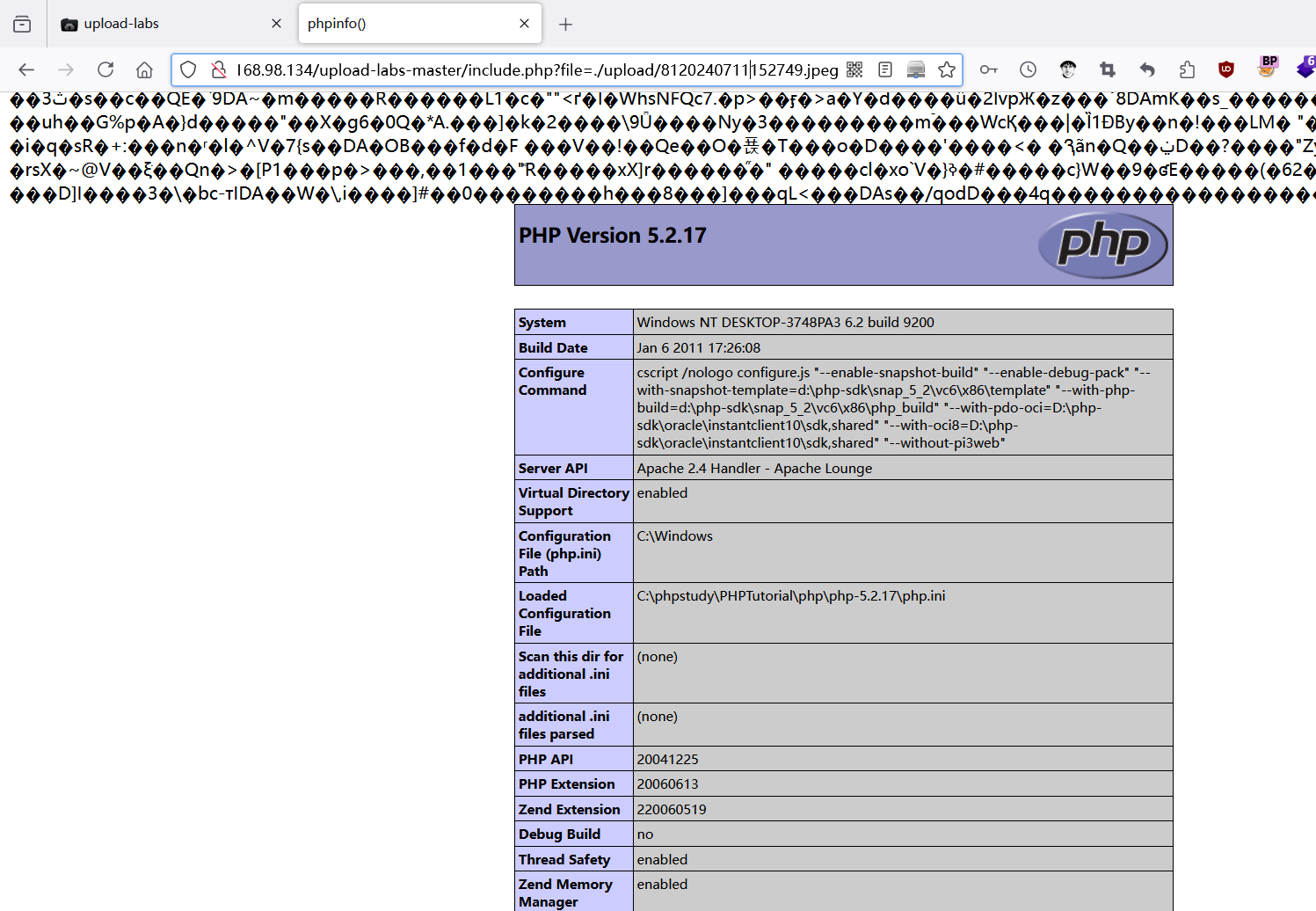Screen dimensions: 1316x911
Task: Bookmark this page with the star
Action: point(947,69)
